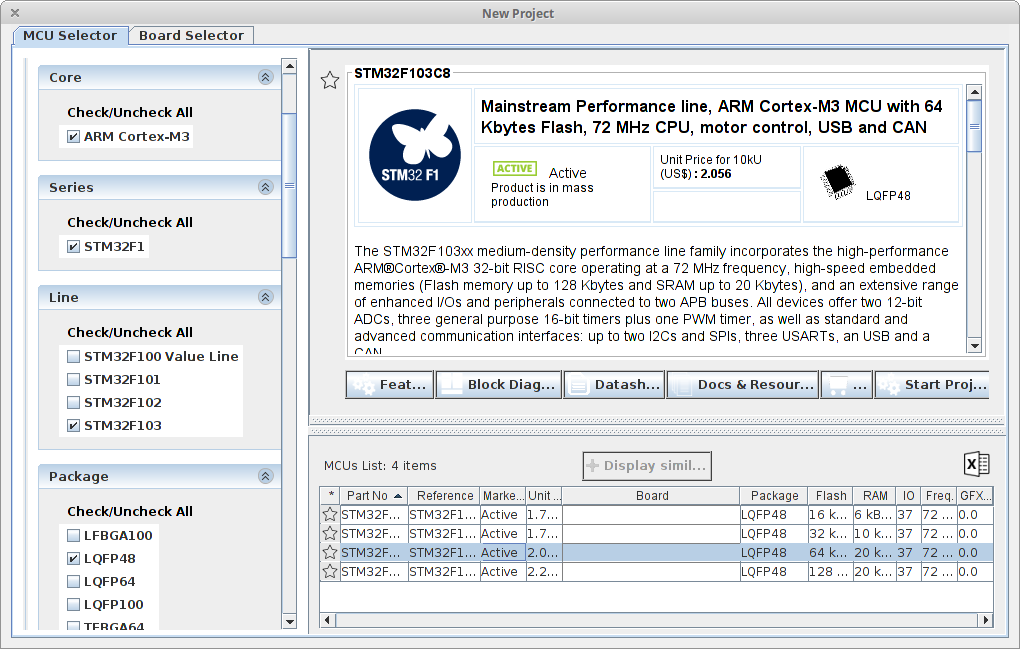Click Check/Uncheck All under Package

[130, 511]
